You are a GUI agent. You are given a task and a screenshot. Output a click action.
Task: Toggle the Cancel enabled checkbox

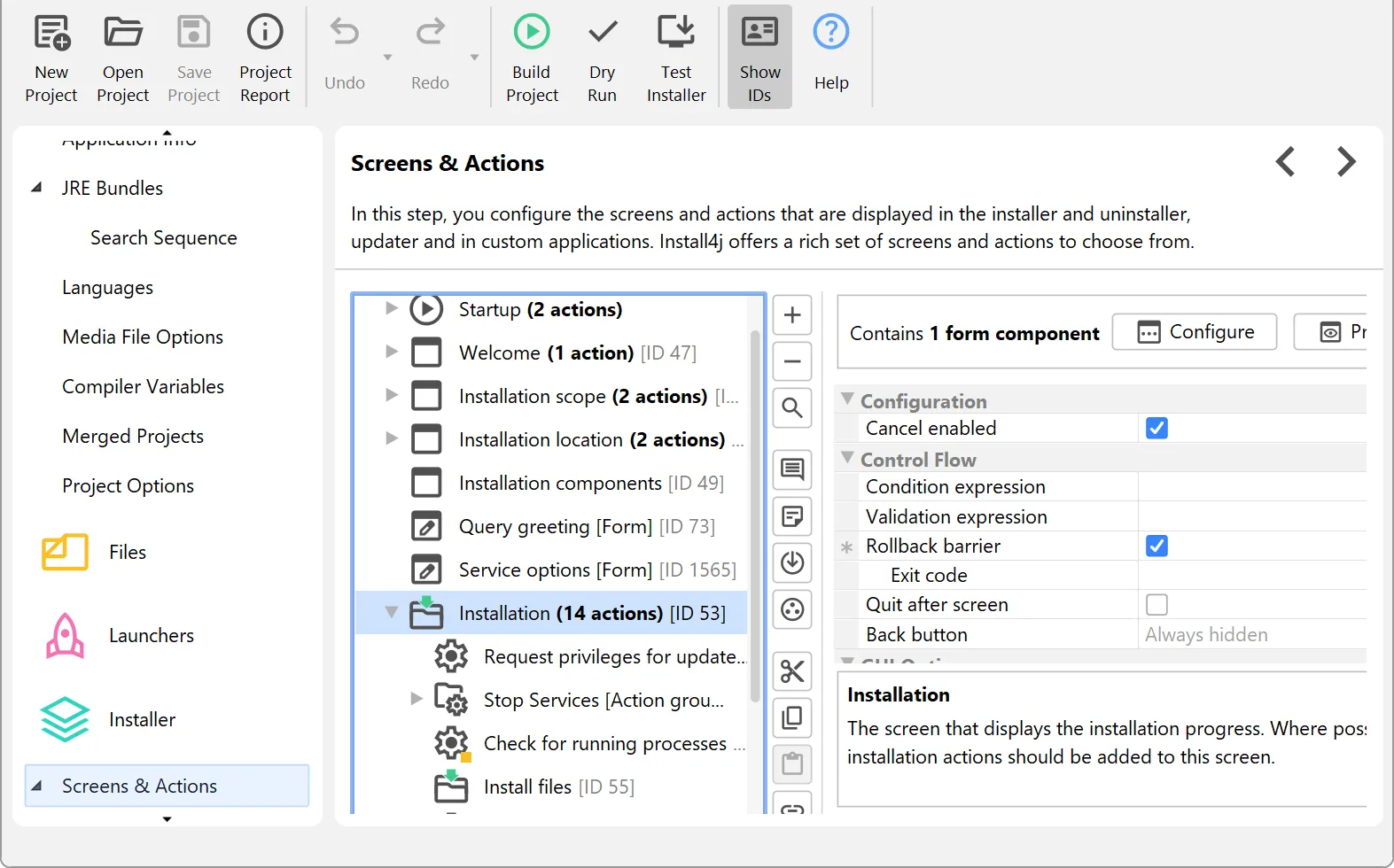tap(1156, 429)
